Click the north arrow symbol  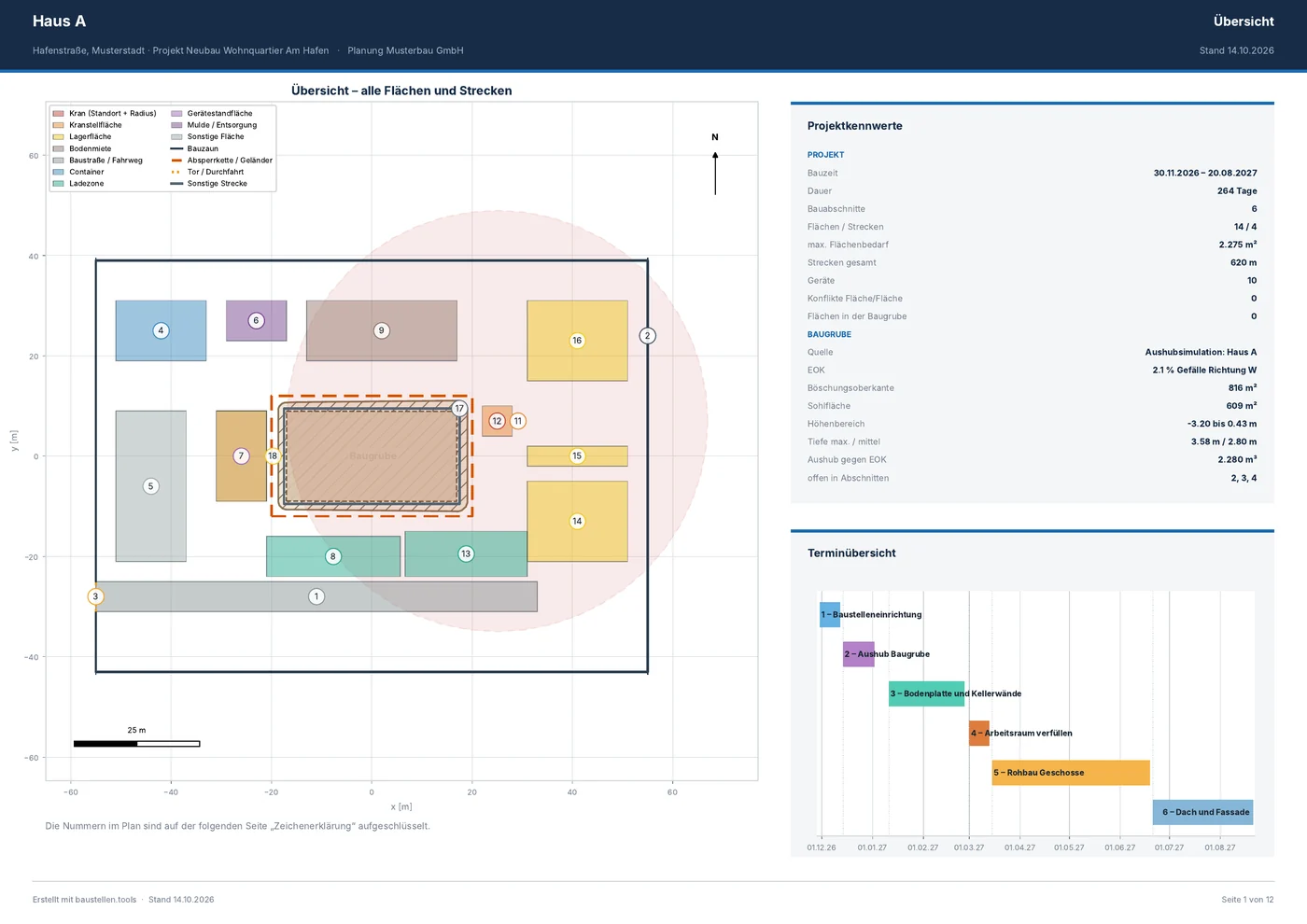[x=715, y=166]
